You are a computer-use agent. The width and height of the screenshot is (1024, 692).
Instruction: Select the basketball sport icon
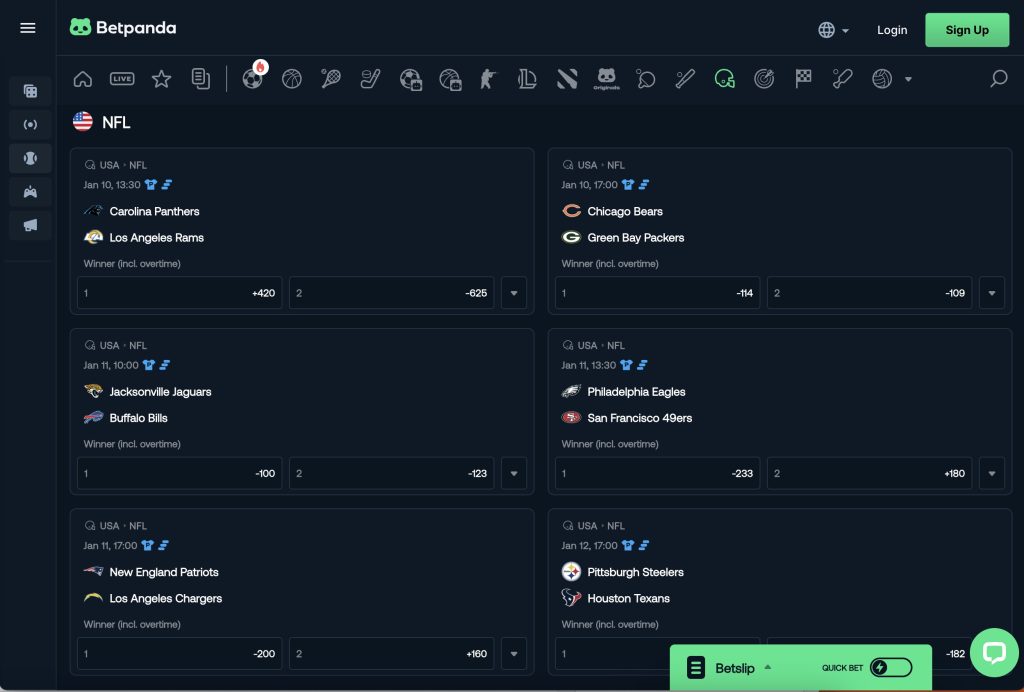(292, 79)
